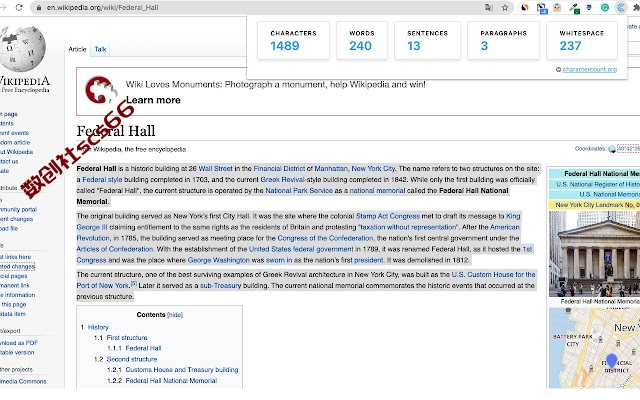The height and width of the screenshot is (400, 640).
Task: Click the Characters 1489 count card
Action: coord(293,40)
